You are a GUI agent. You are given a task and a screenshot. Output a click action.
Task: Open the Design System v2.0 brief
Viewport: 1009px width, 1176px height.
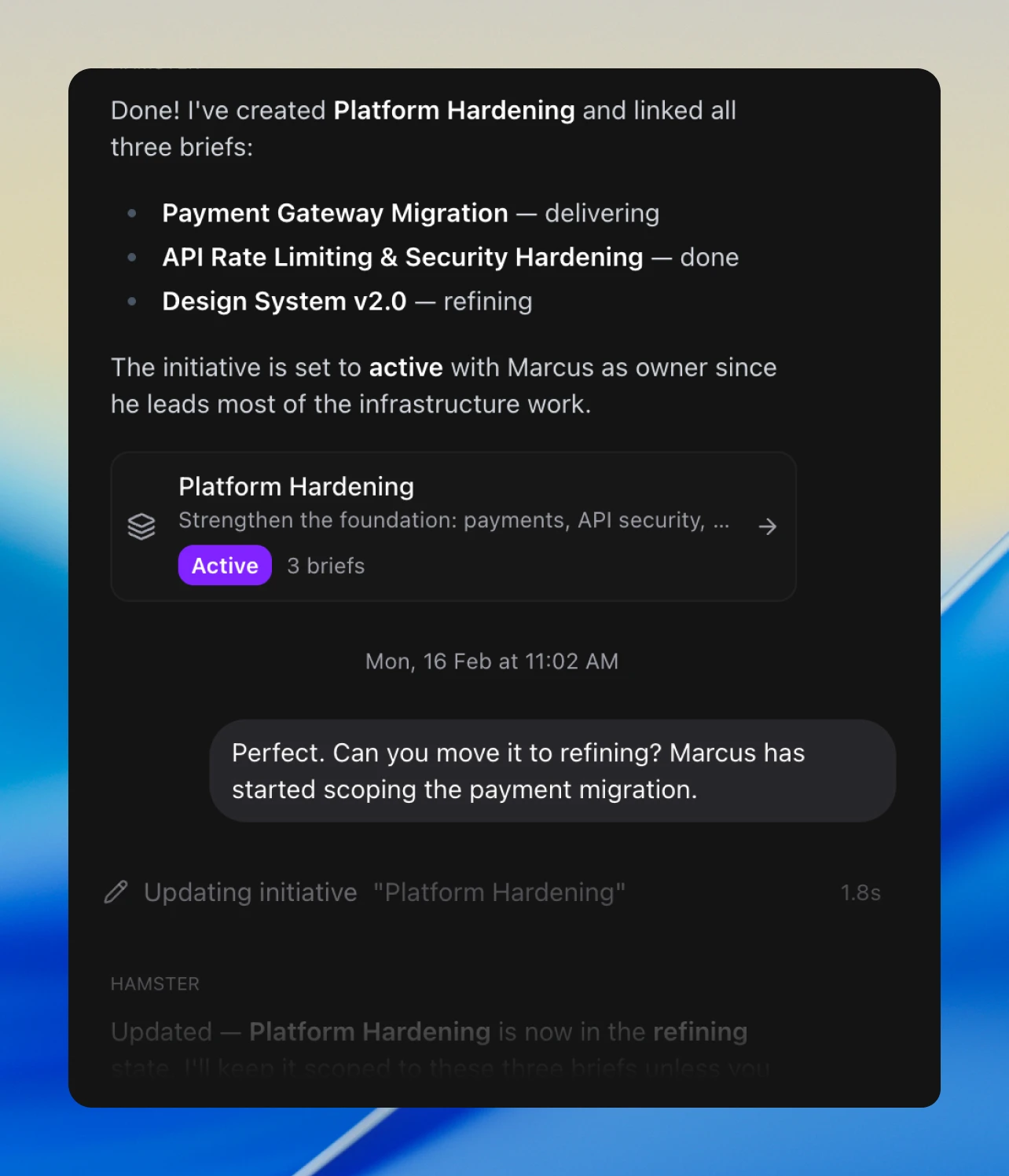pyautogui.click(x=284, y=302)
